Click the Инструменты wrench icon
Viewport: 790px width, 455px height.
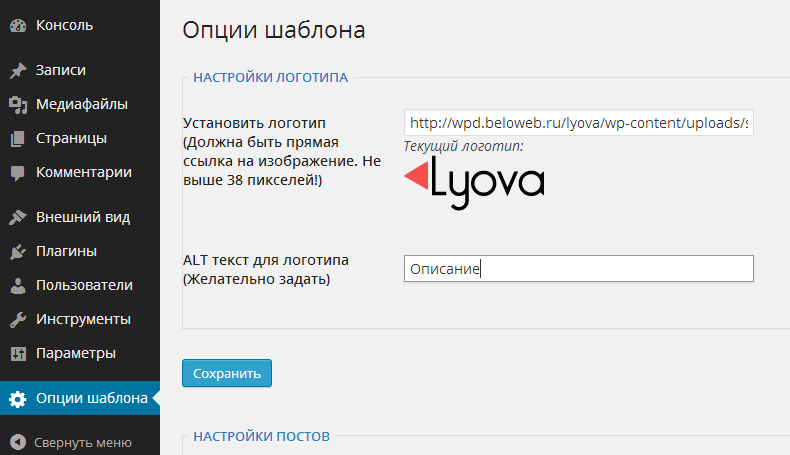pos(17,320)
